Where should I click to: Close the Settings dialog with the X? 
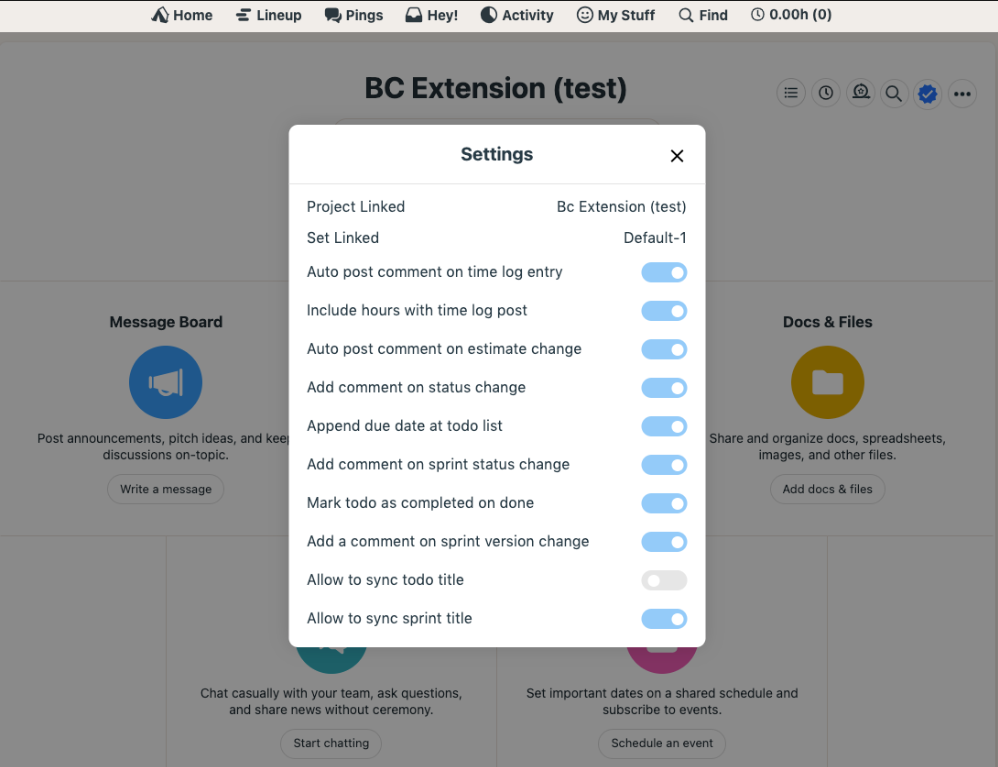click(x=677, y=156)
